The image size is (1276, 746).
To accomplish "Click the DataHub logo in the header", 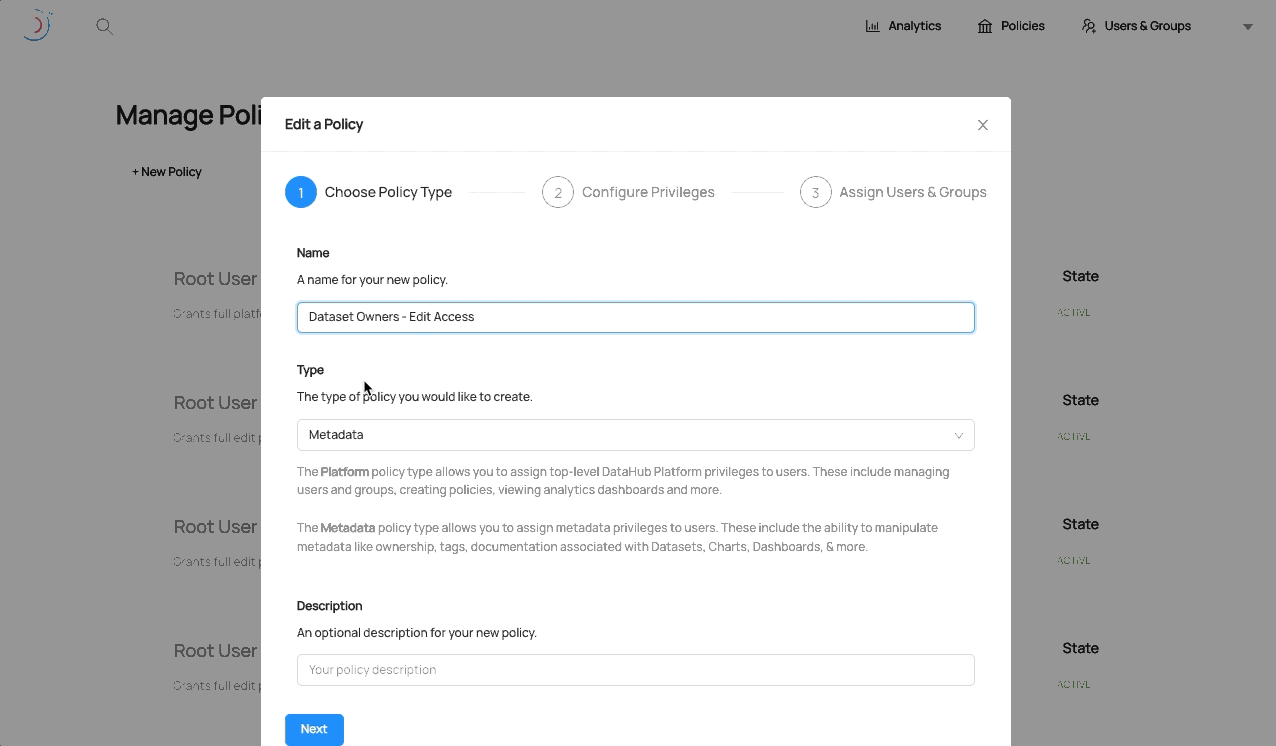I will [x=37, y=25].
